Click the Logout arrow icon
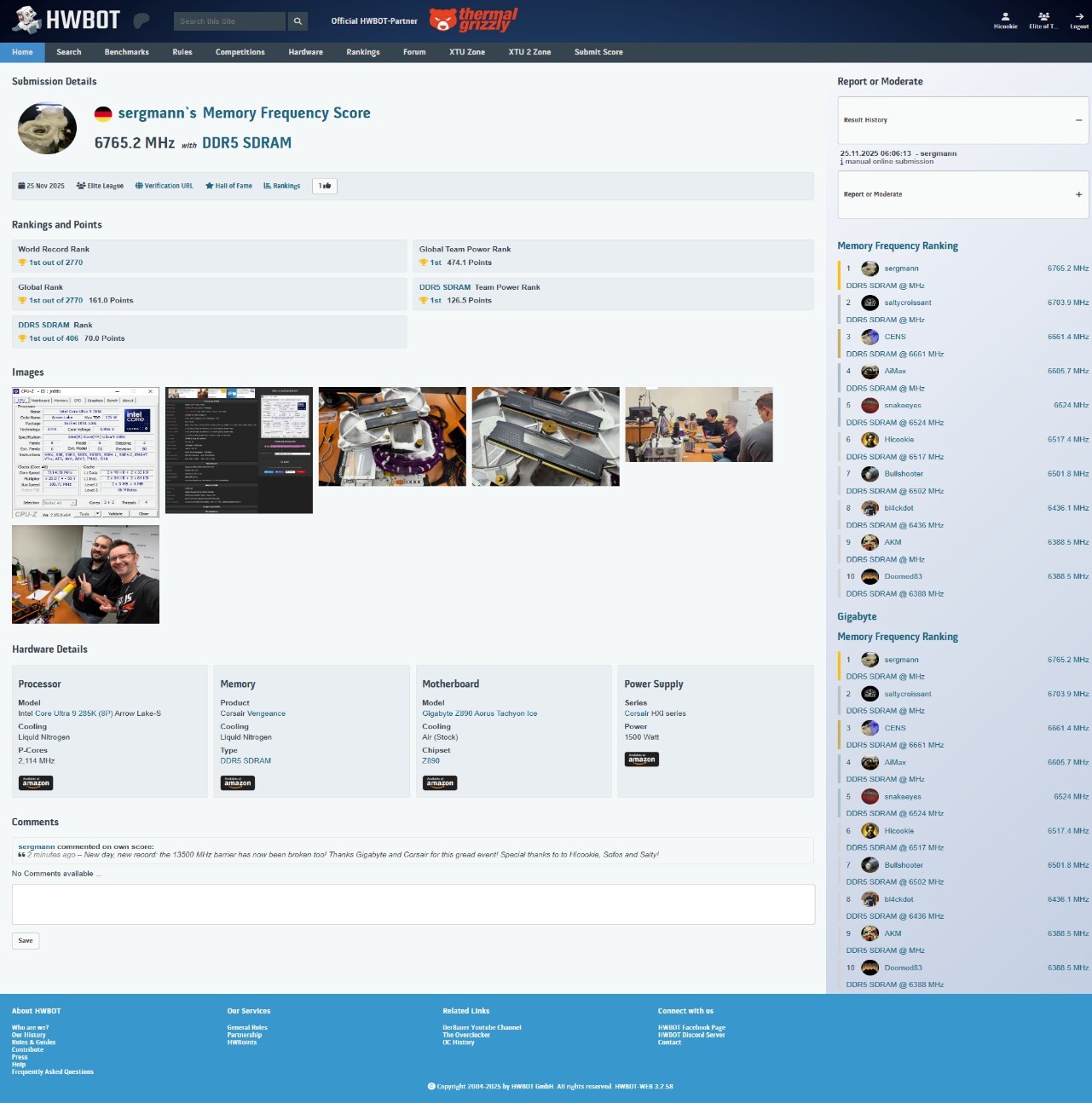This screenshot has height=1103, width=1092. point(1079,17)
